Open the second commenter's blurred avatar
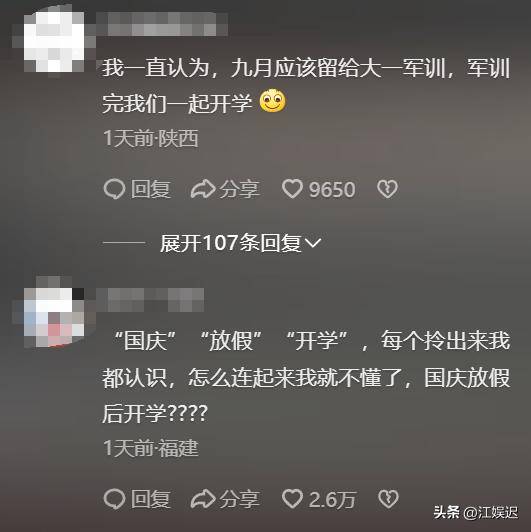Viewport: 531px width, 532px height. tap(54, 315)
